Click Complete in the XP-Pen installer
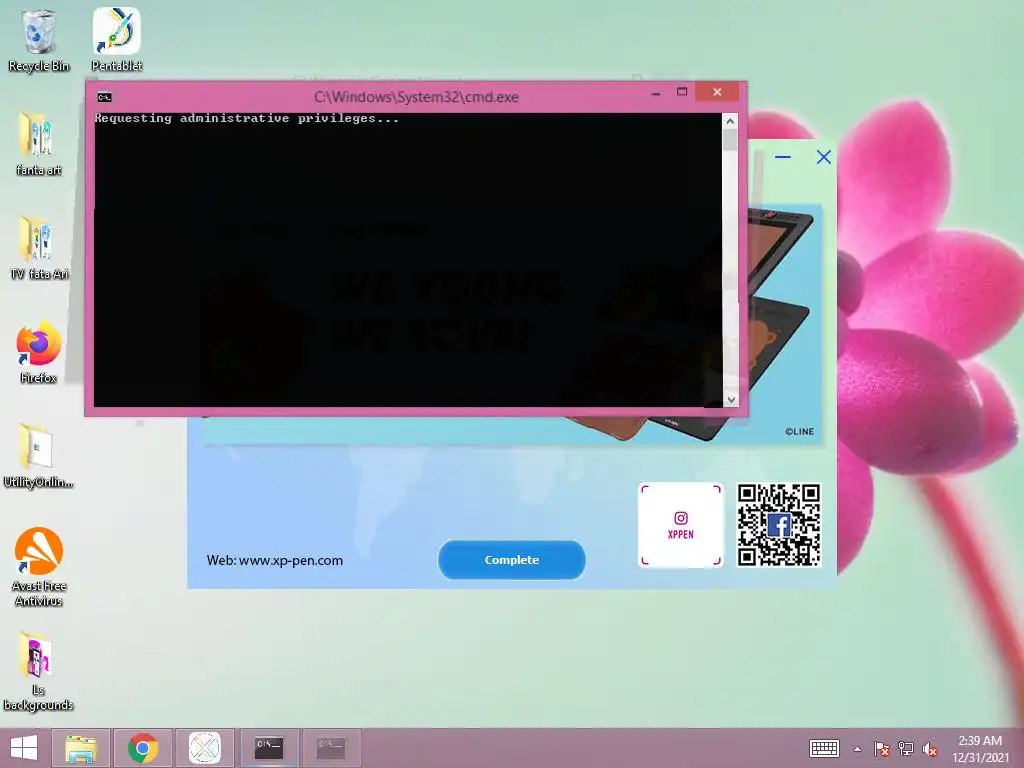Image resolution: width=1024 pixels, height=768 pixels. 511,560
